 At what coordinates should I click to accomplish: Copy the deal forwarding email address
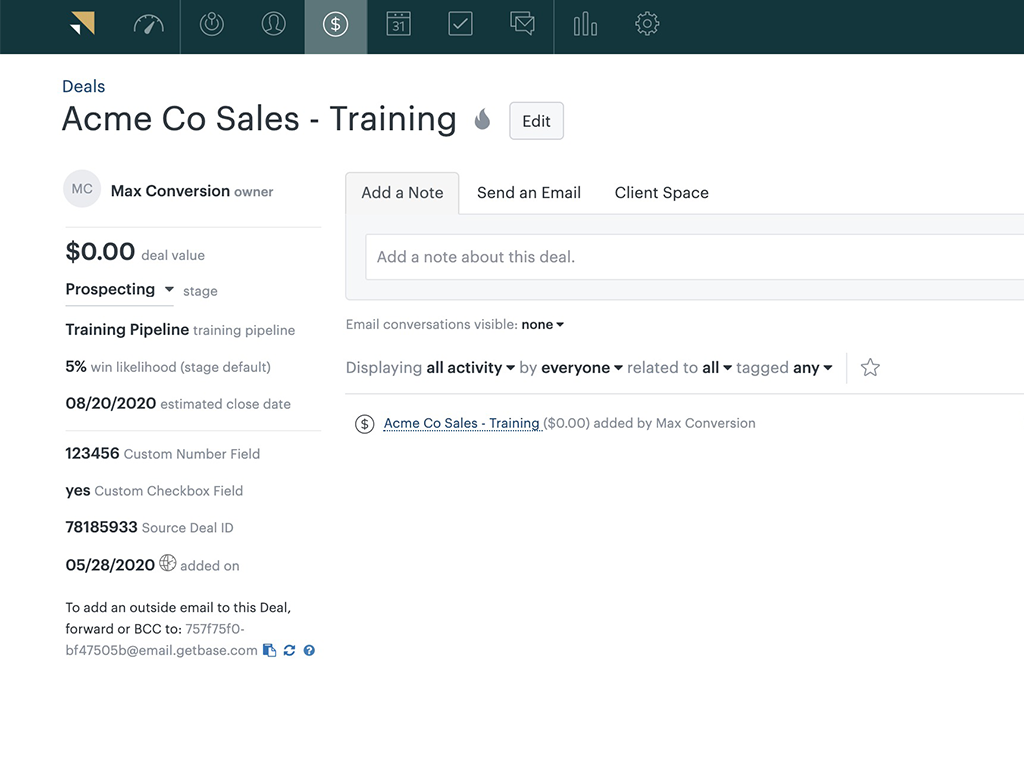click(x=269, y=651)
